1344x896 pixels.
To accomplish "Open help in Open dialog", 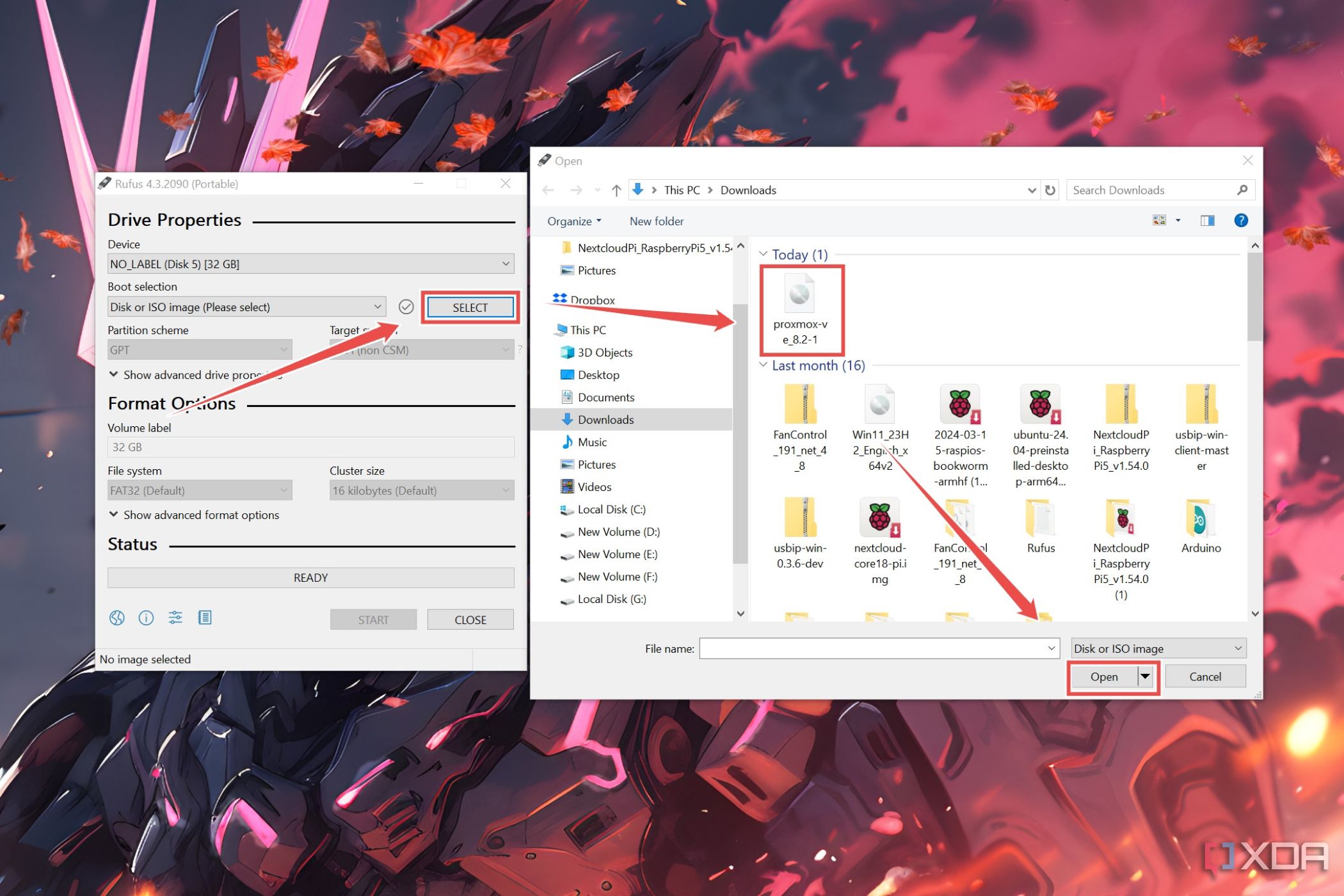I will pos(1240,220).
